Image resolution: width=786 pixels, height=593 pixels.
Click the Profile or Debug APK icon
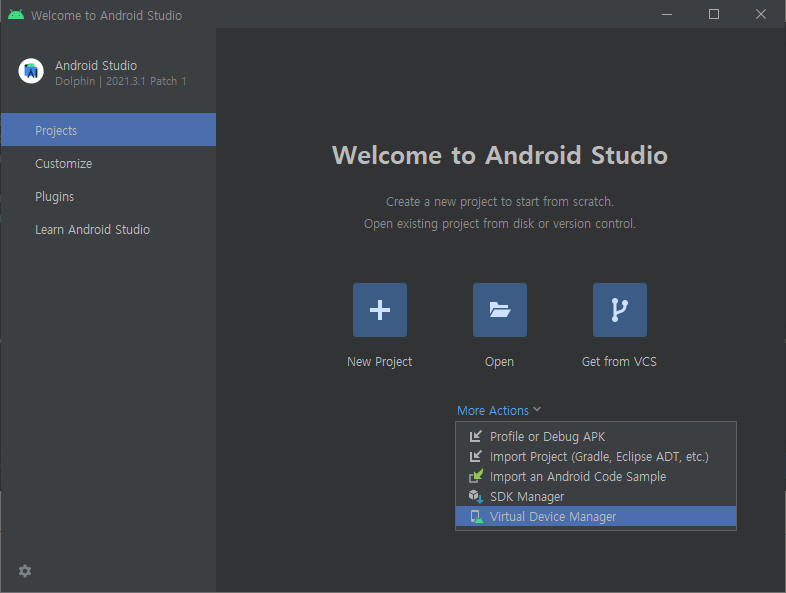(x=475, y=436)
